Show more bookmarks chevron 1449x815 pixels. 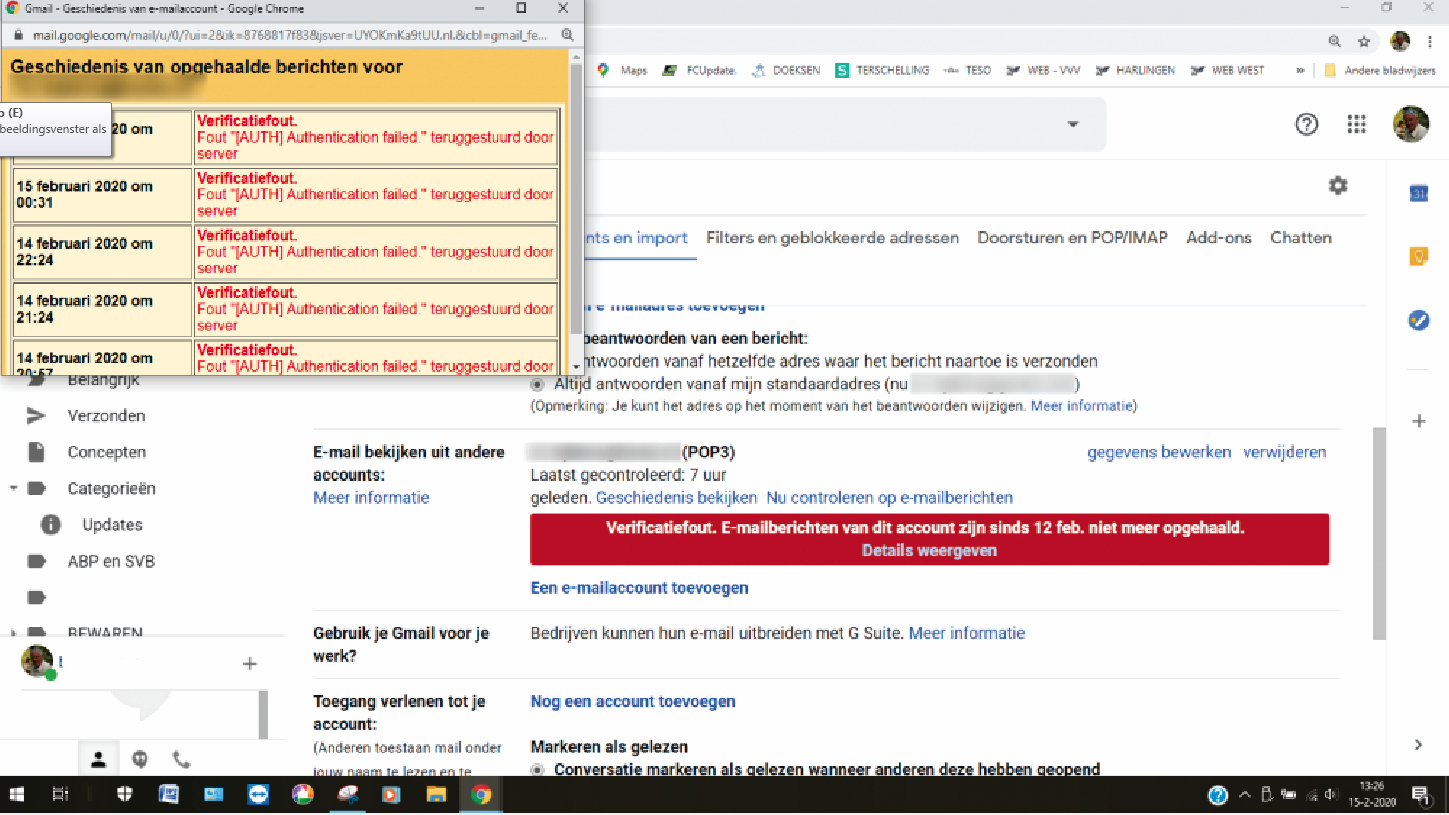click(x=1300, y=70)
